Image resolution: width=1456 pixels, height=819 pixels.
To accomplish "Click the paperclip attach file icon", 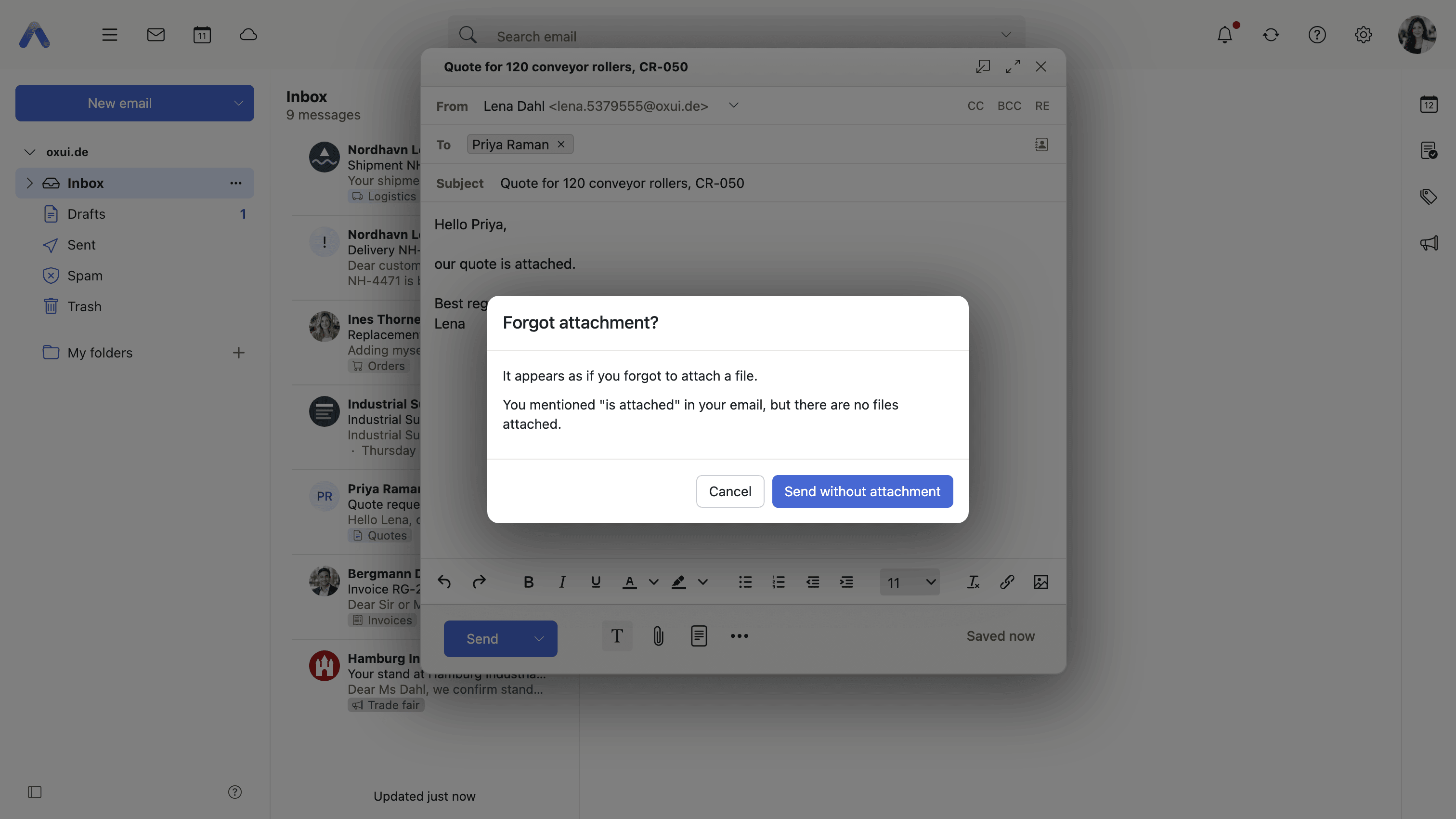I will click(658, 636).
